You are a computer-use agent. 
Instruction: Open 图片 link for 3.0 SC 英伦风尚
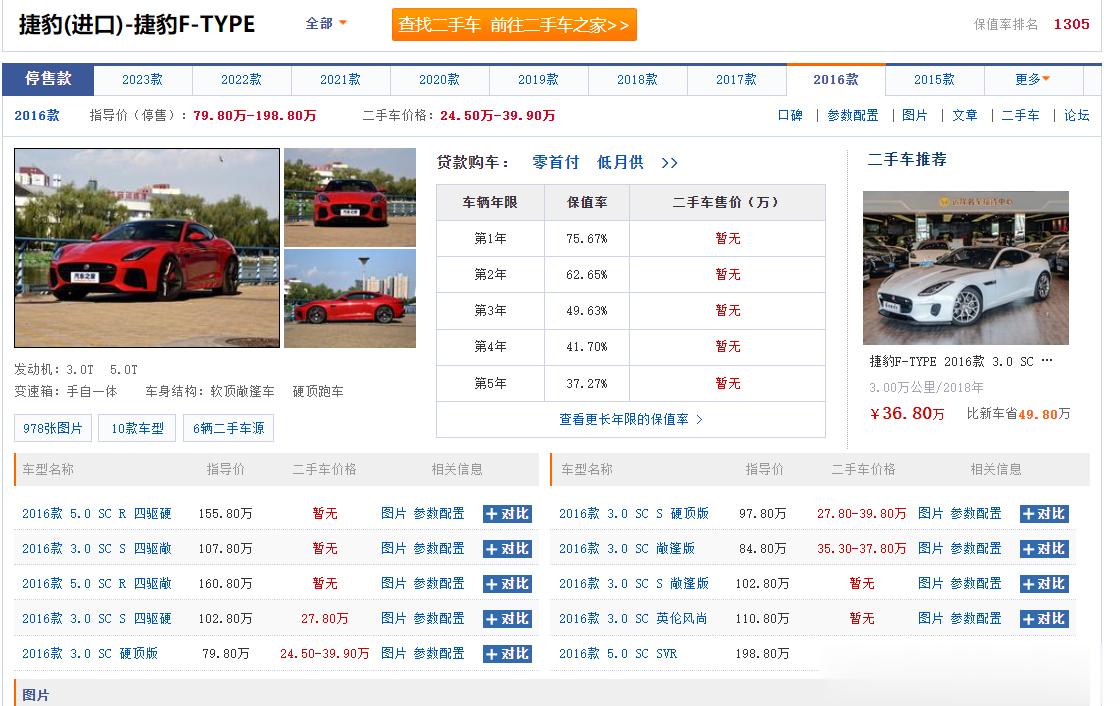(930, 619)
